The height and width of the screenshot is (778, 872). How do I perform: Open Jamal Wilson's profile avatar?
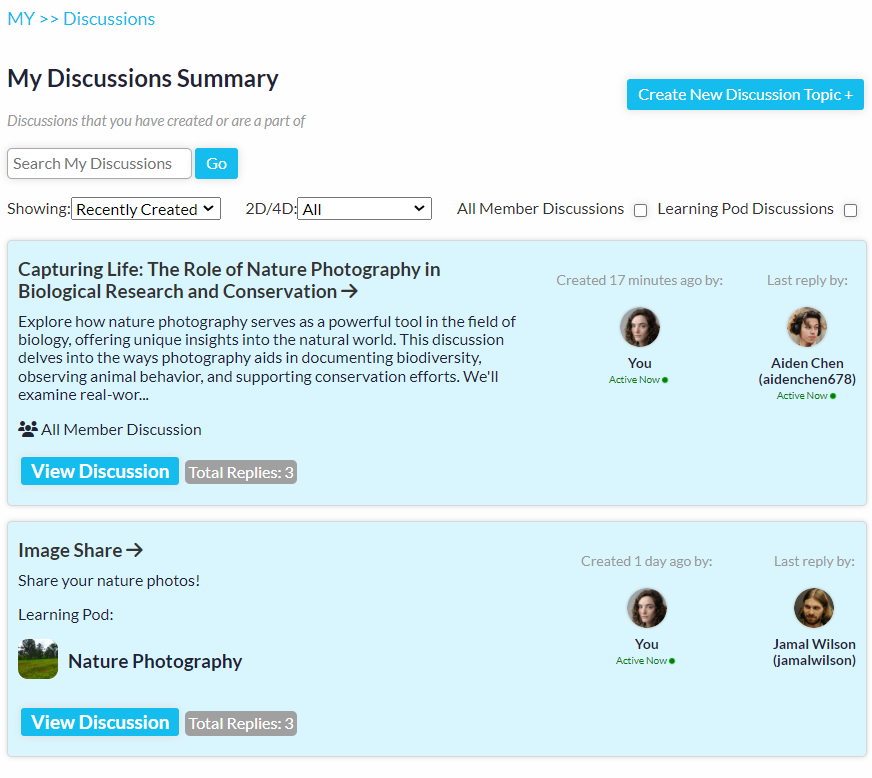[814, 608]
